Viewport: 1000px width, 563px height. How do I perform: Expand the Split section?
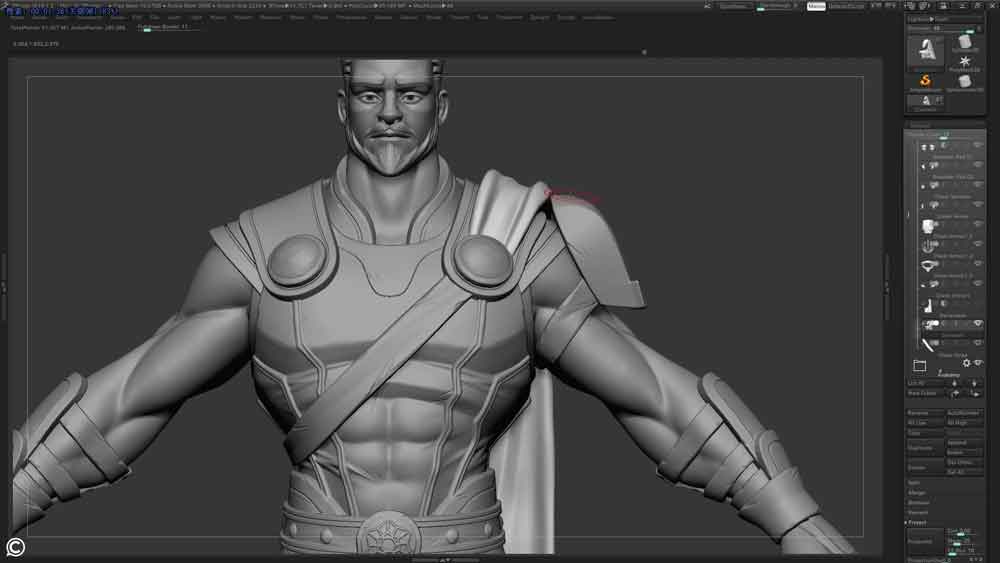point(914,483)
